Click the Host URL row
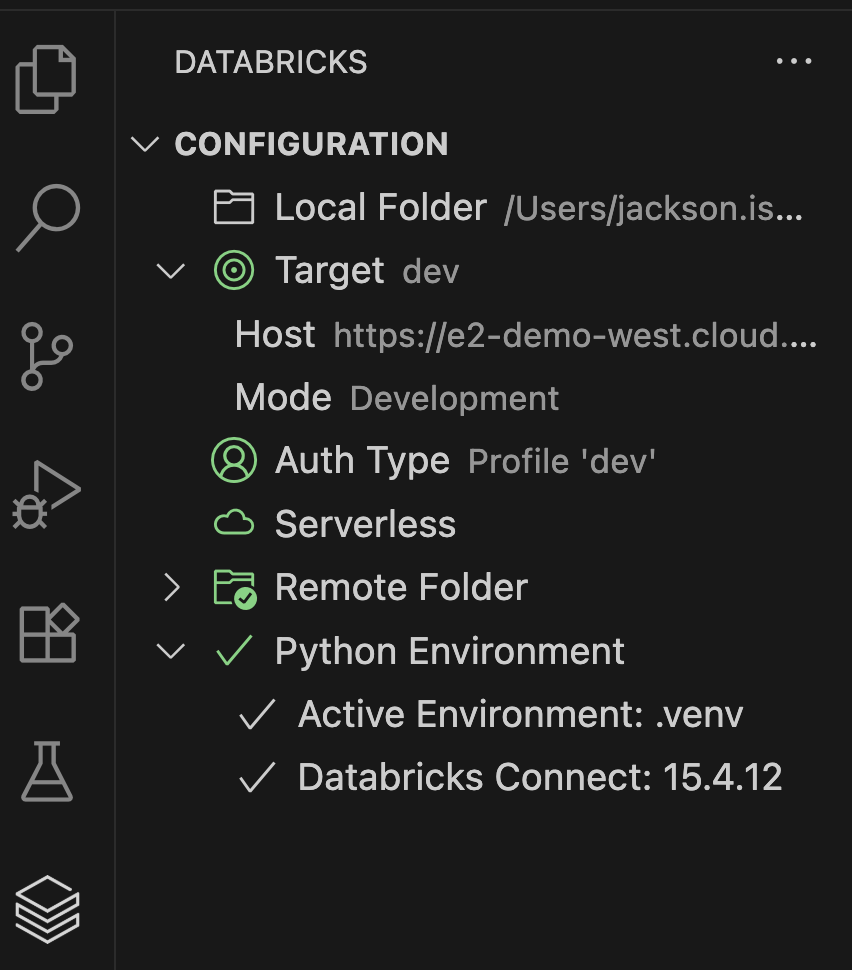This screenshot has width=852, height=970. tap(525, 335)
